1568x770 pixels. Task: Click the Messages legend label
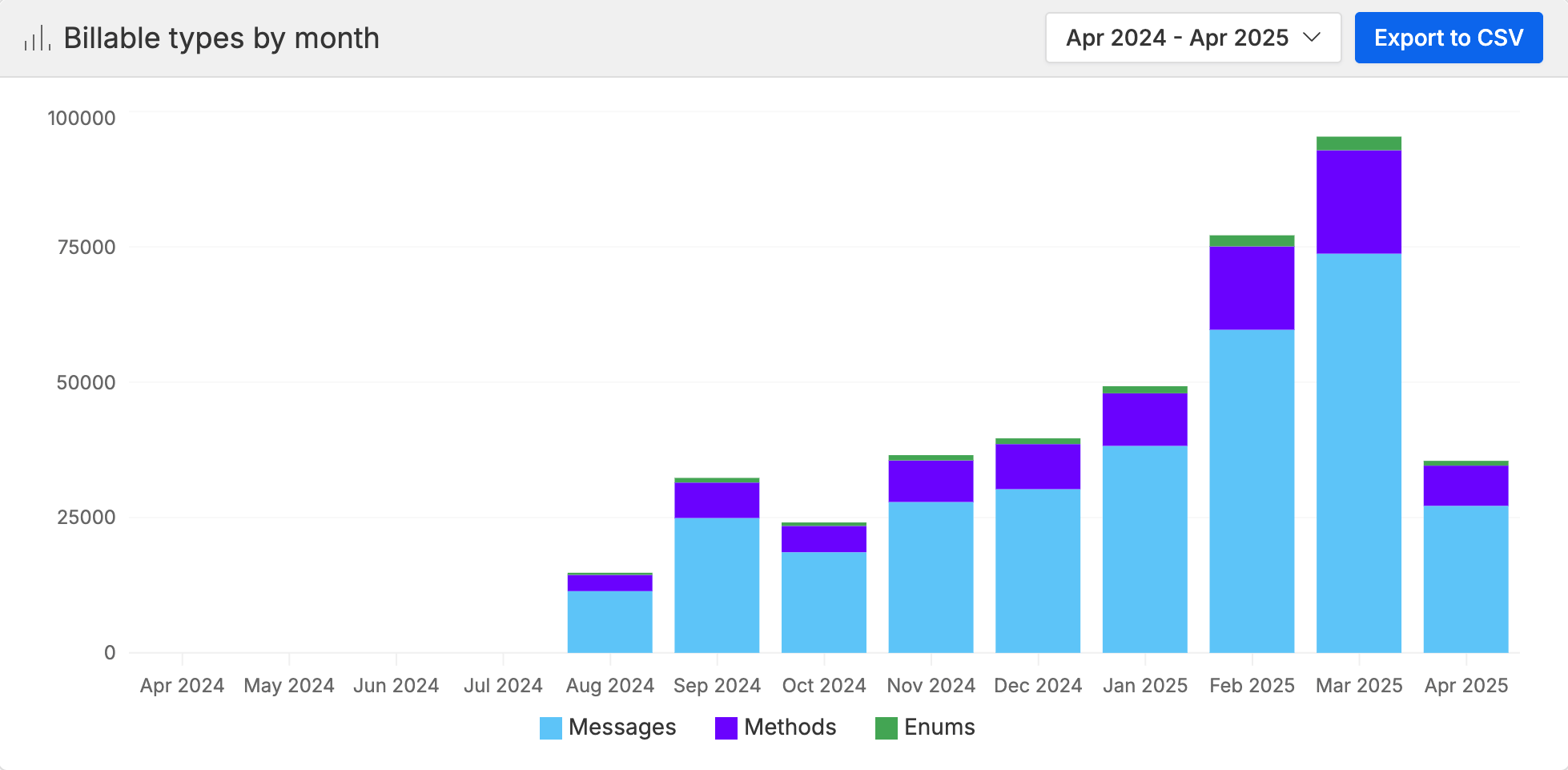622,728
